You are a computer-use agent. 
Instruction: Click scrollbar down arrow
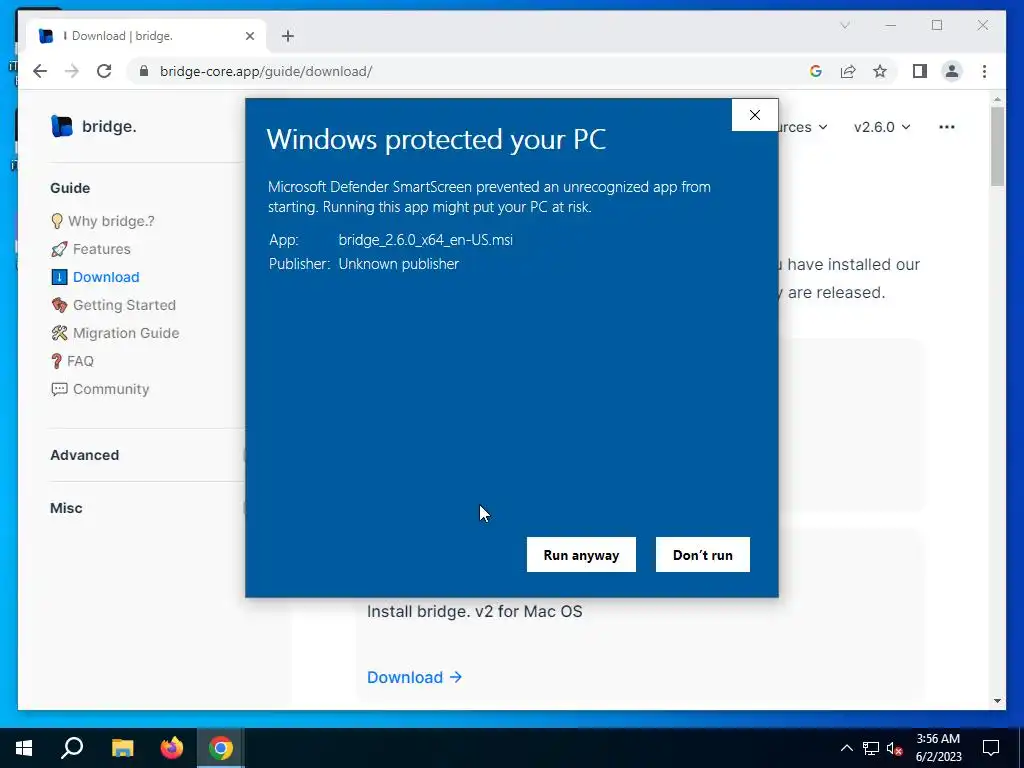(x=997, y=701)
